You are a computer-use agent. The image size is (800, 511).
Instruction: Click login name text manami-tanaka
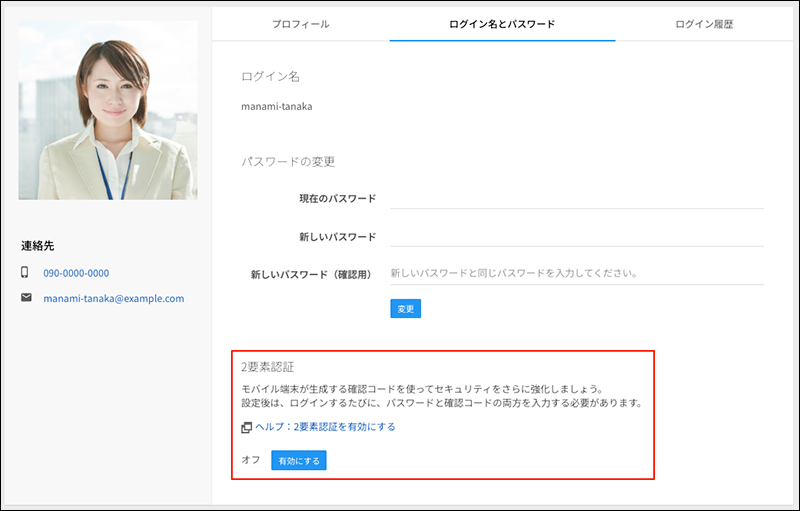(x=277, y=107)
